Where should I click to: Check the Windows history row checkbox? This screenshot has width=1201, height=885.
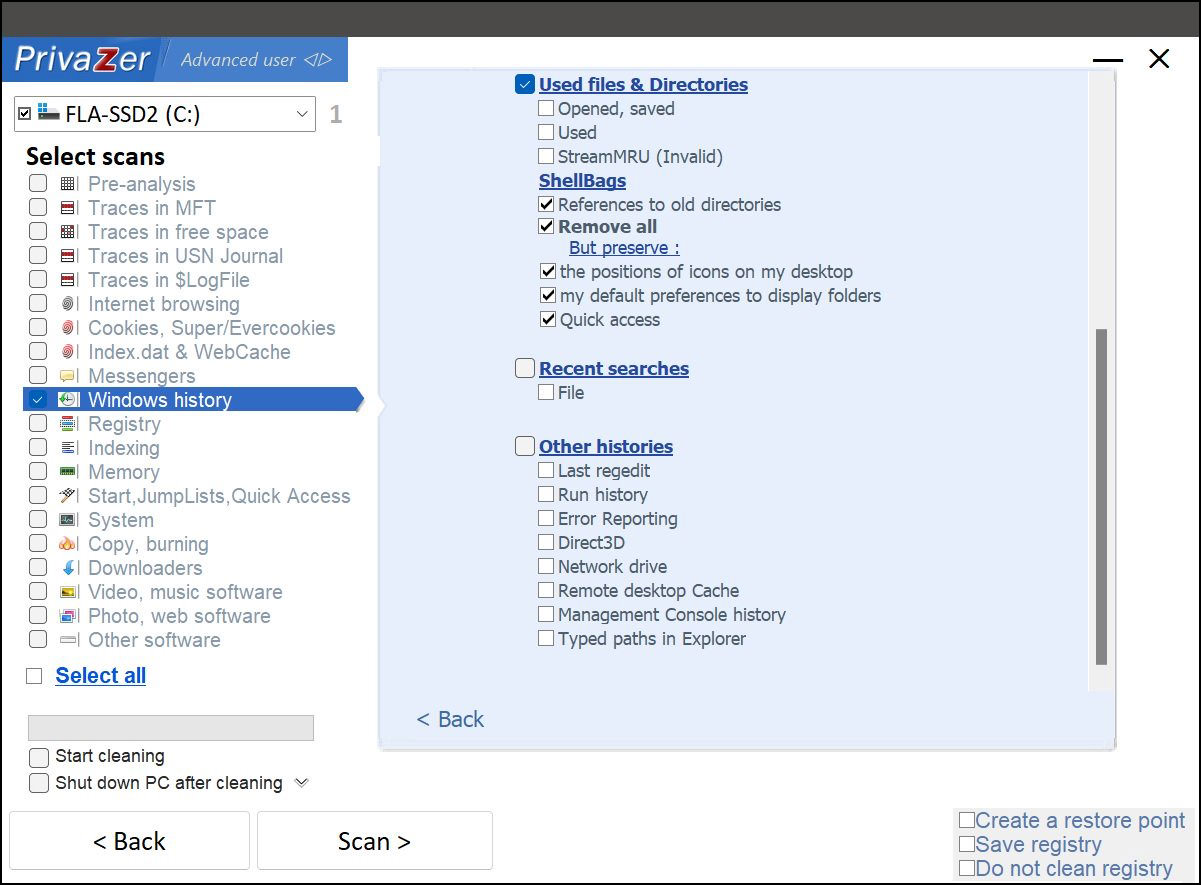click(x=37, y=400)
